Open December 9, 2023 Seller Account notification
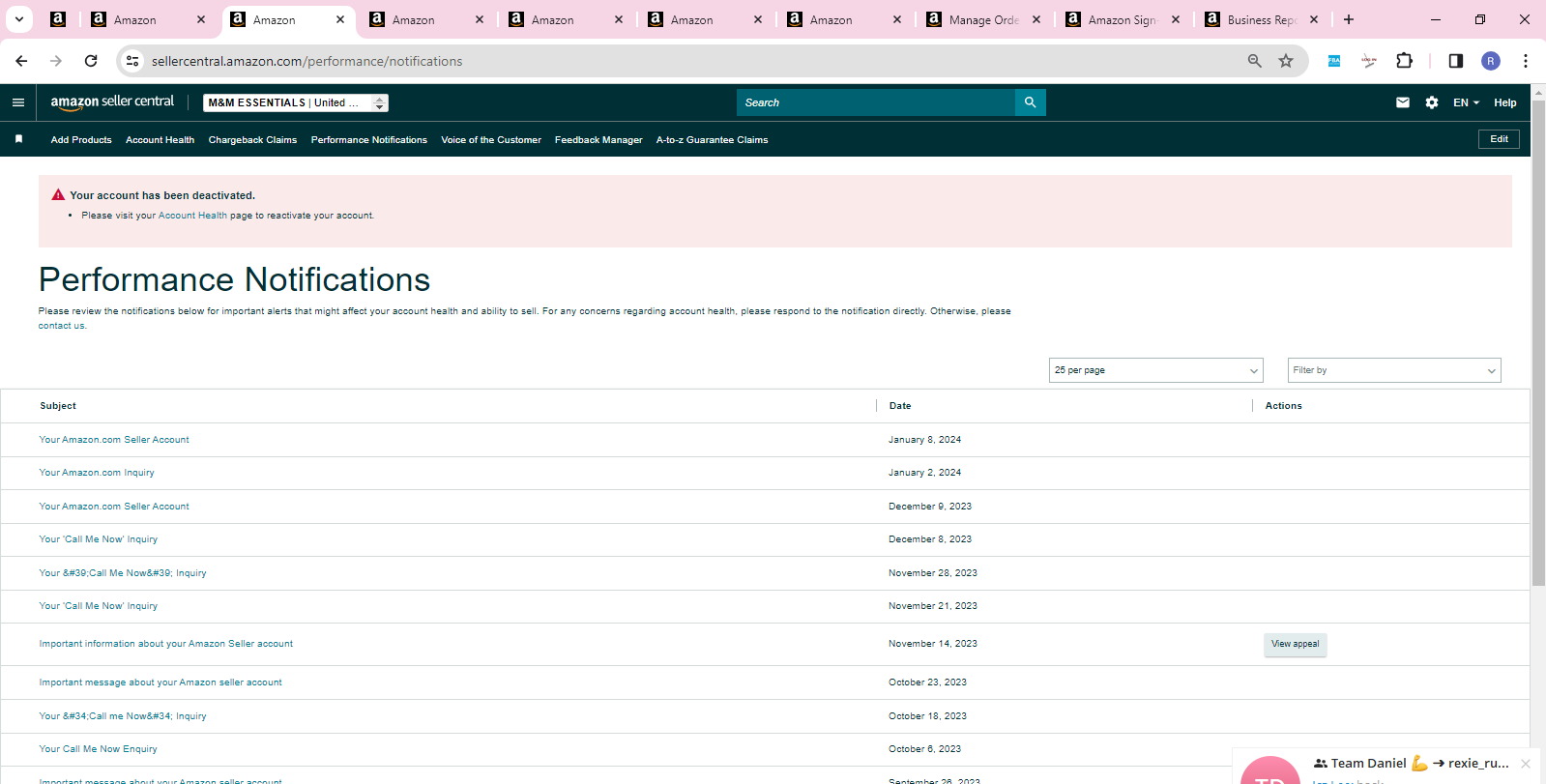The image size is (1546, 784). point(114,507)
